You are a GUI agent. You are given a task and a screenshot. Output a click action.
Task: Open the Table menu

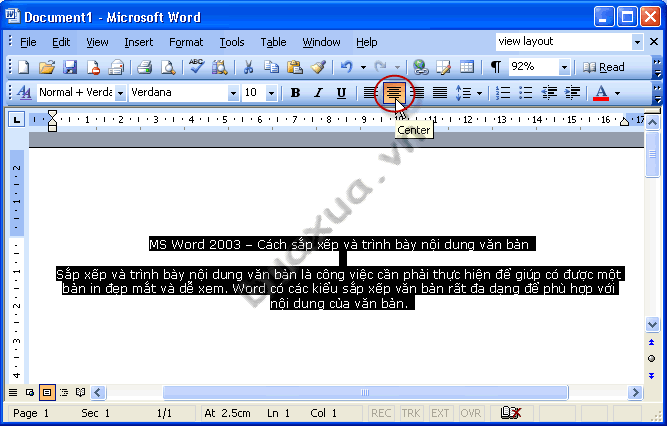pyautogui.click(x=273, y=42)
